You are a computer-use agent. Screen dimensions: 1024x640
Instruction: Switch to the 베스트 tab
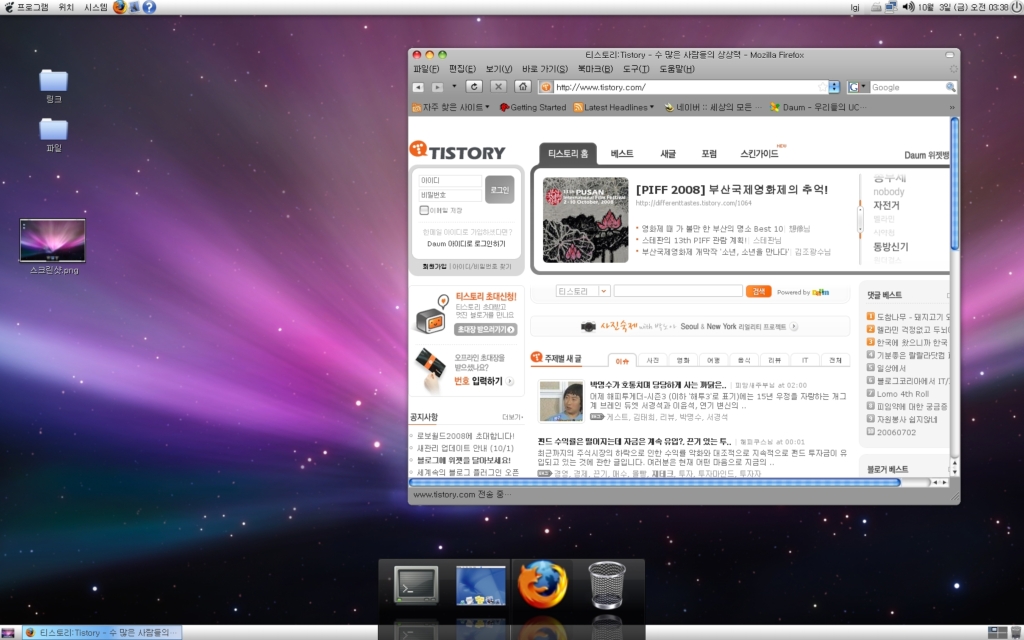point(622,153)
